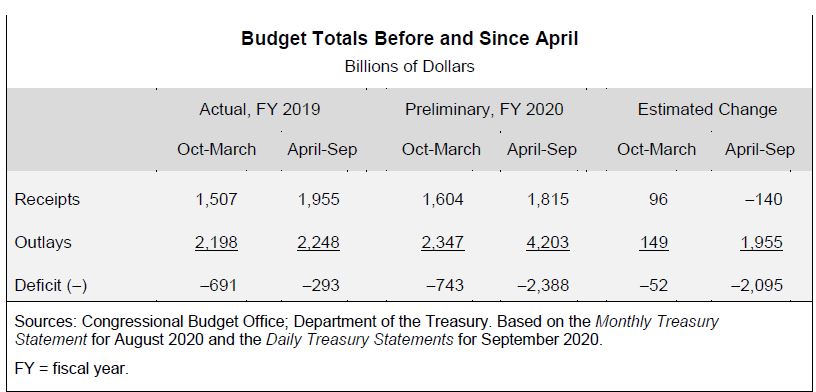Viewport: 816px width, 392px height.
Task: Click the 1,815 receipts value
Action: coord(548,199)
